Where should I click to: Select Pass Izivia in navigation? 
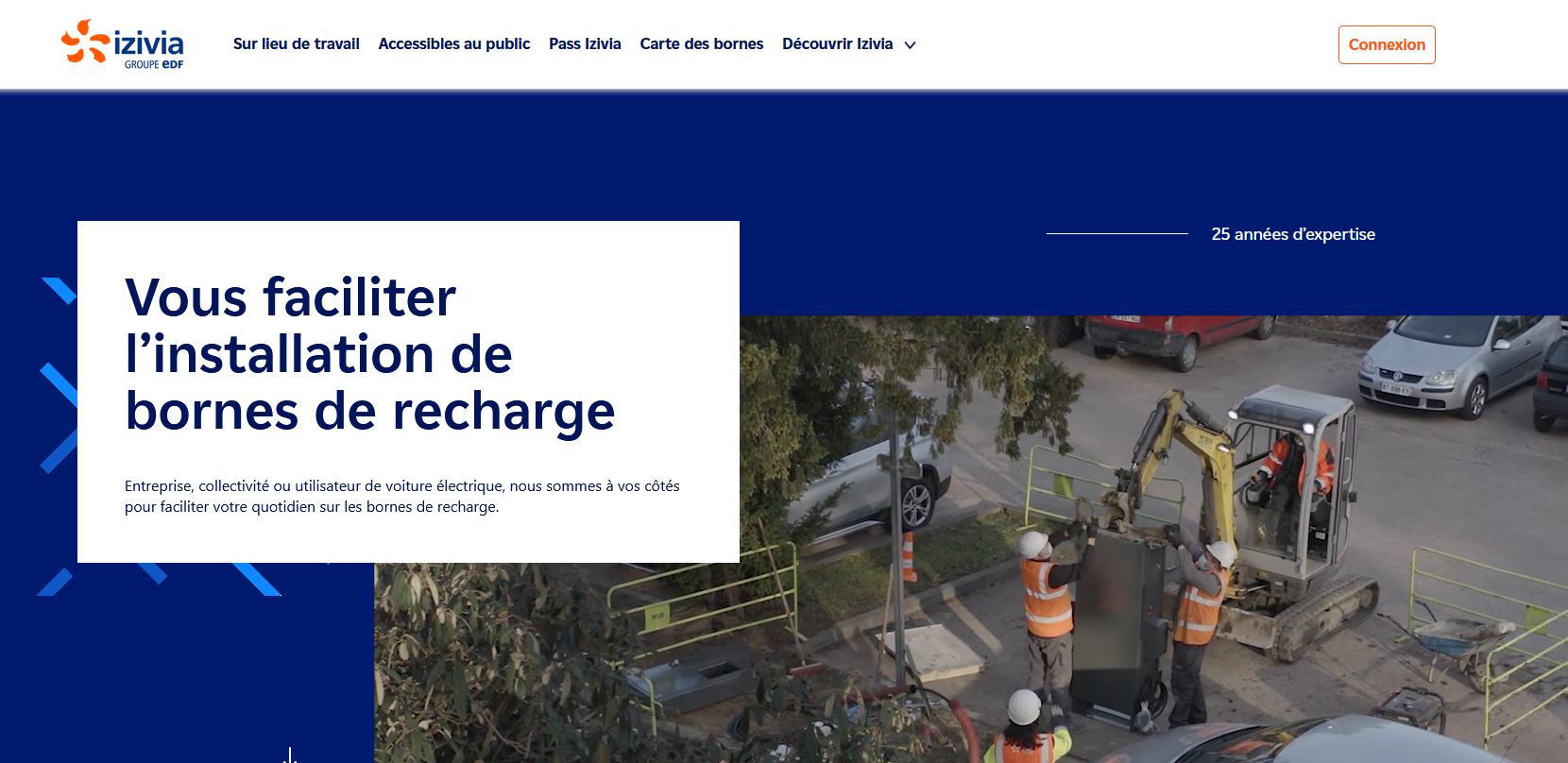(x=585, y=44)
